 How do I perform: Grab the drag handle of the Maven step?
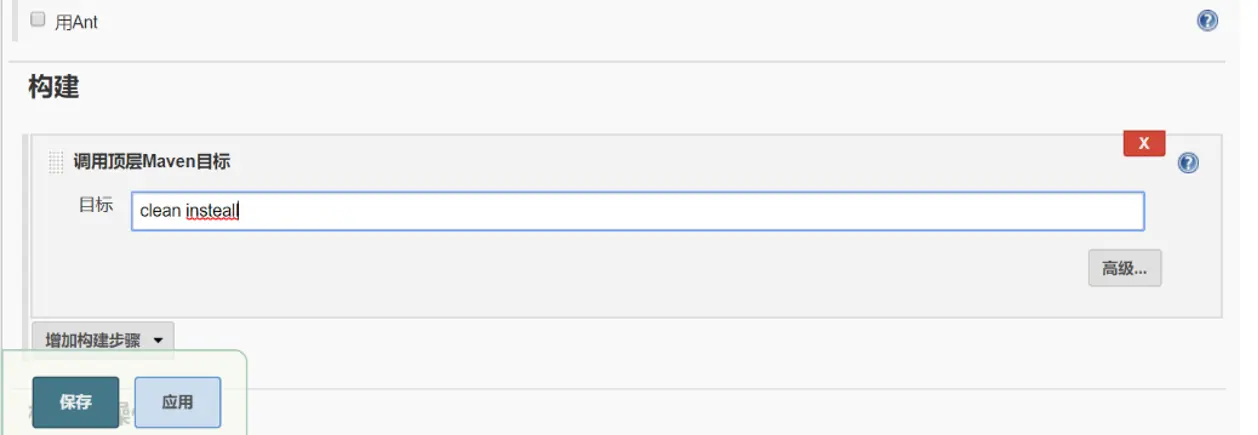point(56,163)
